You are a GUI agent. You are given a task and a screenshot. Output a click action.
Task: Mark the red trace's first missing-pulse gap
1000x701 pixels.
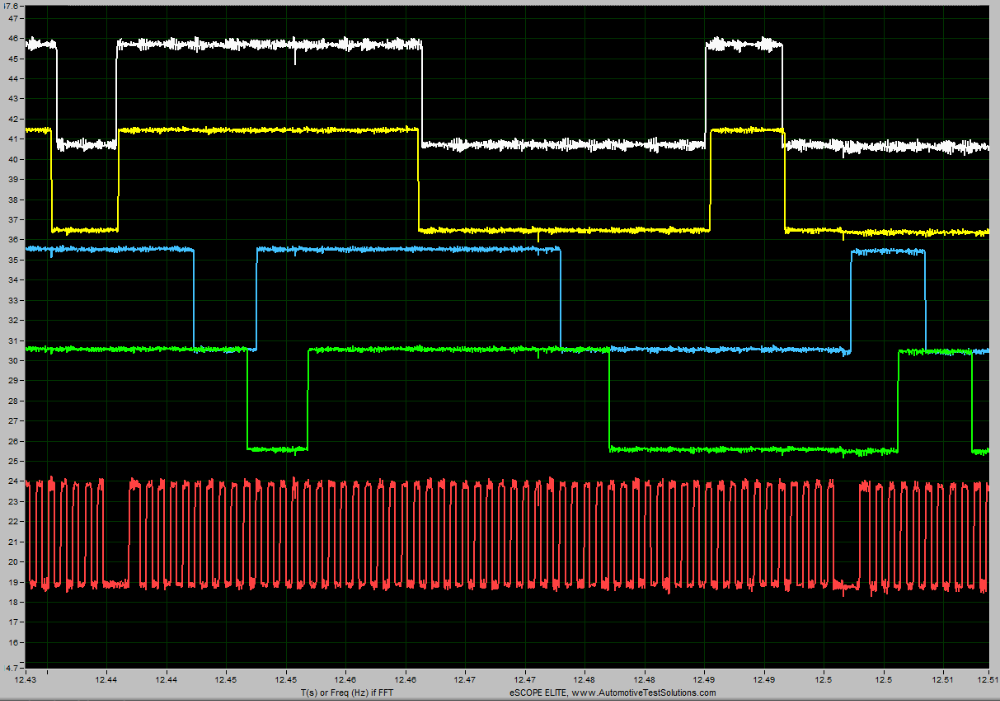[116, 584]
